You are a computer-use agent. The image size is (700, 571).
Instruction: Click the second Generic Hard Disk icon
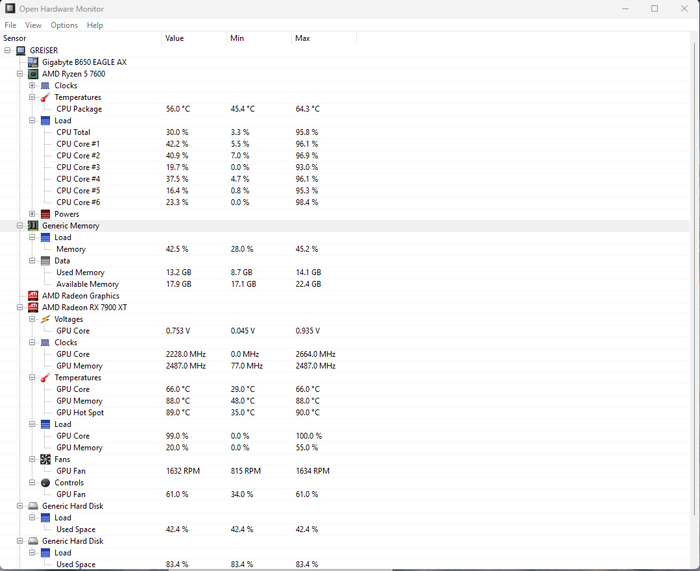point(33,541)
